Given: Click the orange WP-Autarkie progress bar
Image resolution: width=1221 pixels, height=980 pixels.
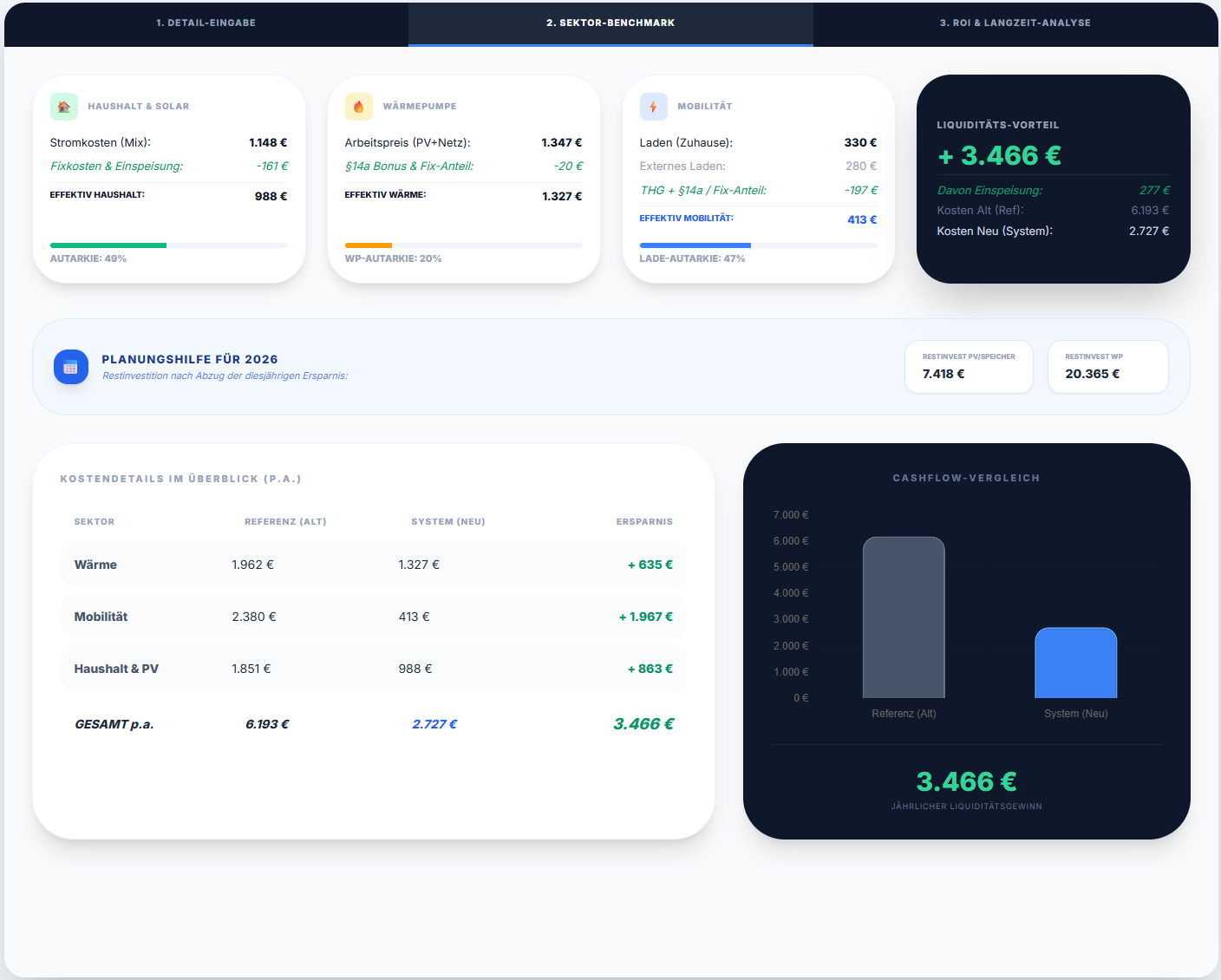Looking at the screenshot, I should pos(369,245).
